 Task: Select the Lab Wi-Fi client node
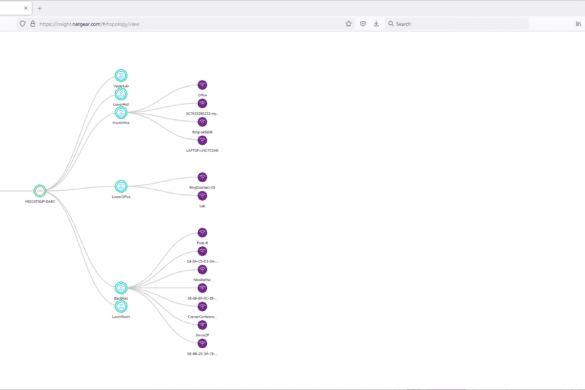pos(202,196)
